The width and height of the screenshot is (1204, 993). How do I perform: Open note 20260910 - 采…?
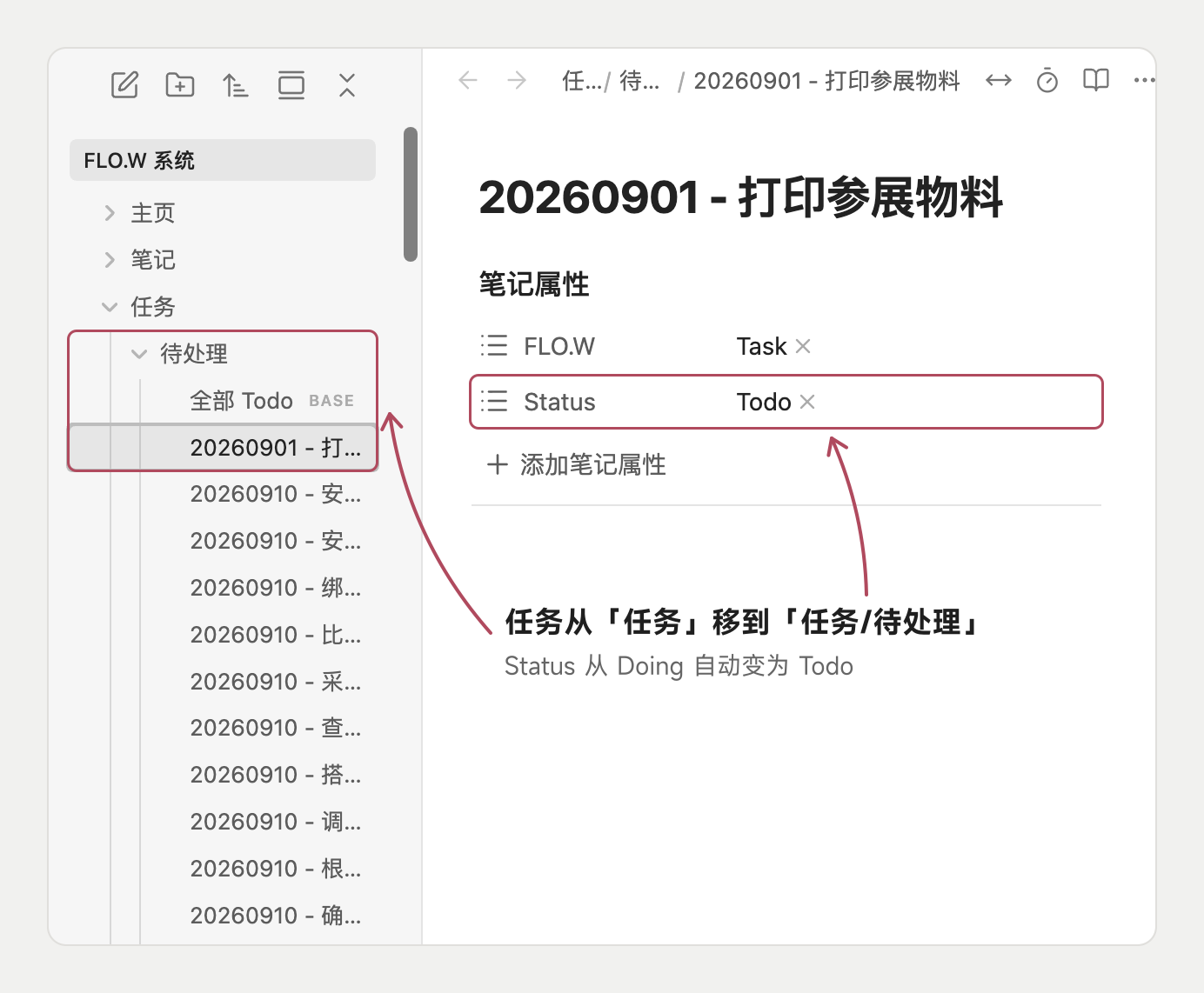[275, 682]
